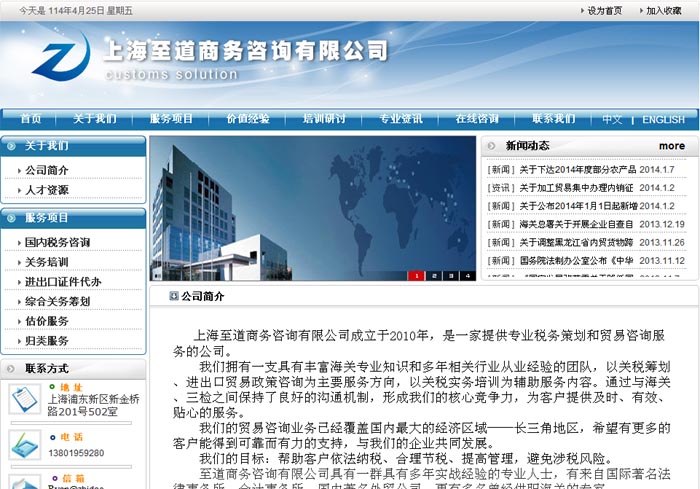Open news 海关总署关于开展企业自查自
This screenshot has height=489, width=700.
tap(576, 225)
